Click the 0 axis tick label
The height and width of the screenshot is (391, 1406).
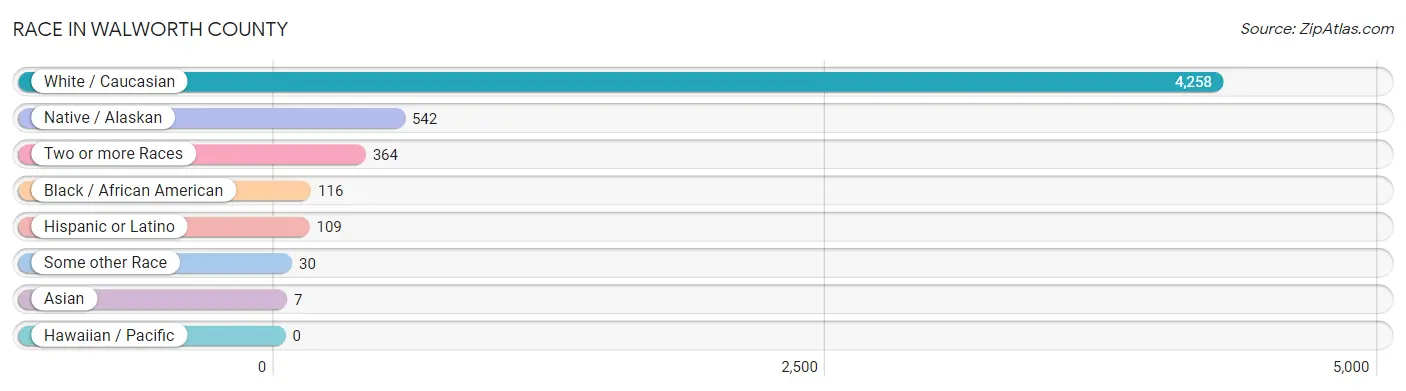tap(262, 367)
